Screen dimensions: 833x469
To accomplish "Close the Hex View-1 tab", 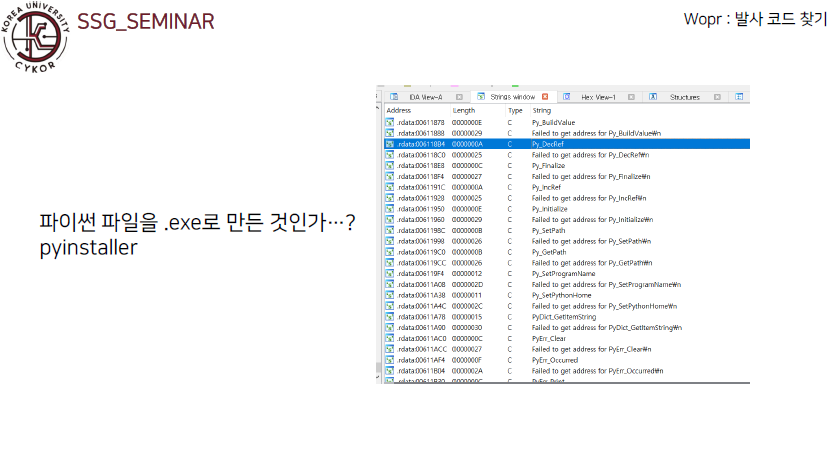I will [631, 97].
